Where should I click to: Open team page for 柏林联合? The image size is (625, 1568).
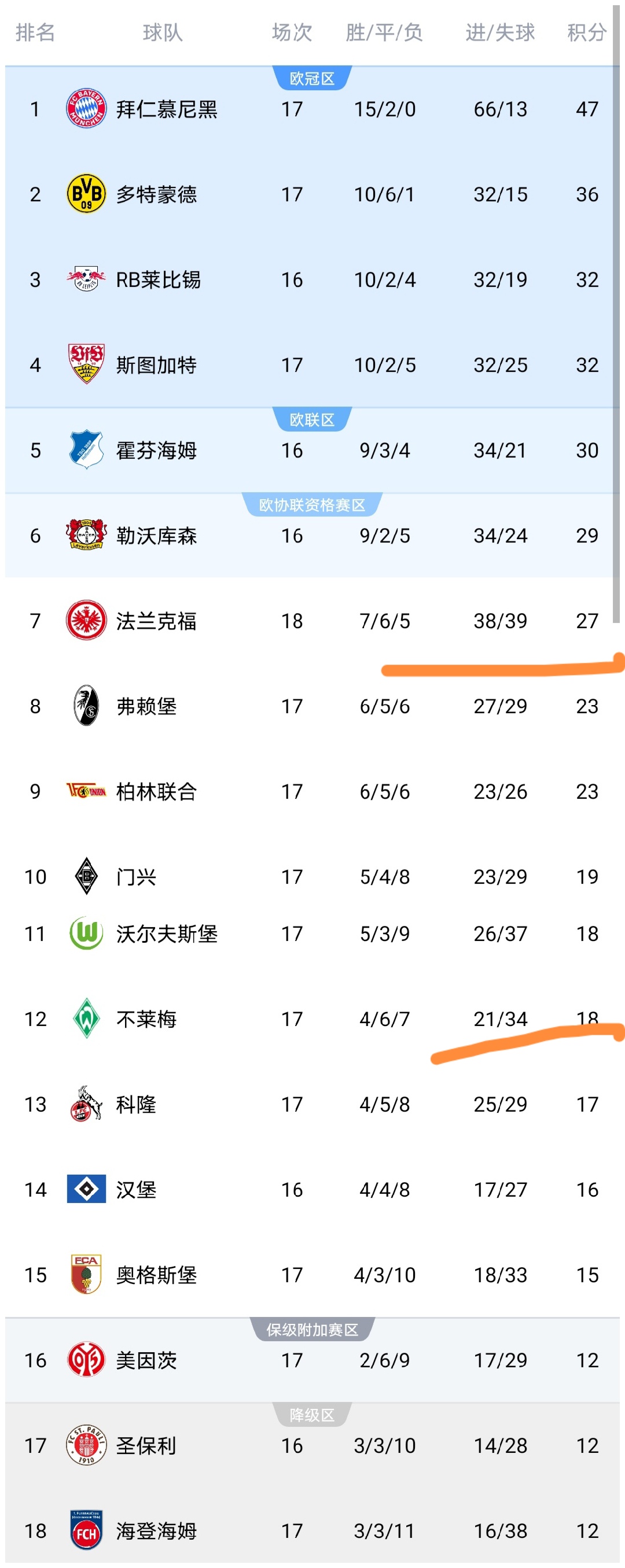click(x=157, y=791)
